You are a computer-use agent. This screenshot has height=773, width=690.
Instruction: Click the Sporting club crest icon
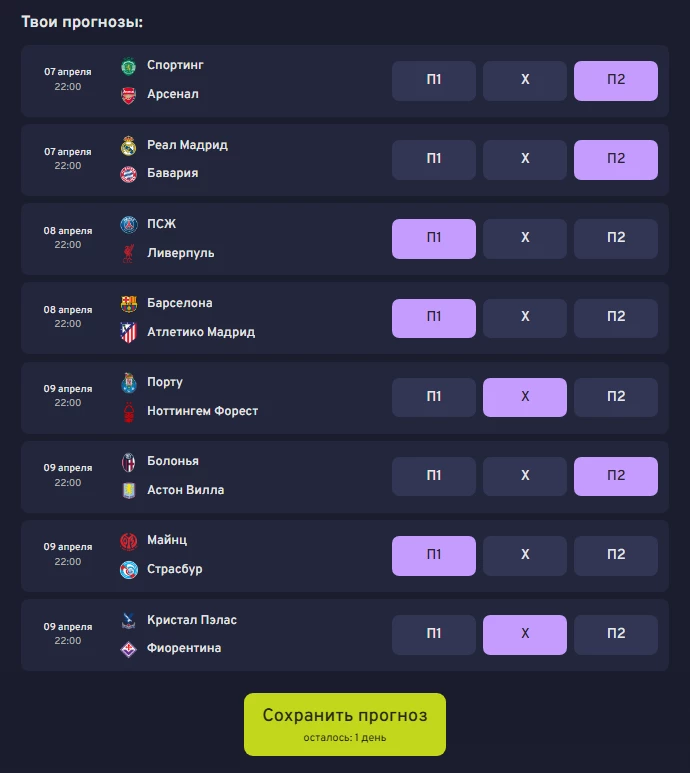tap(128, 67)
